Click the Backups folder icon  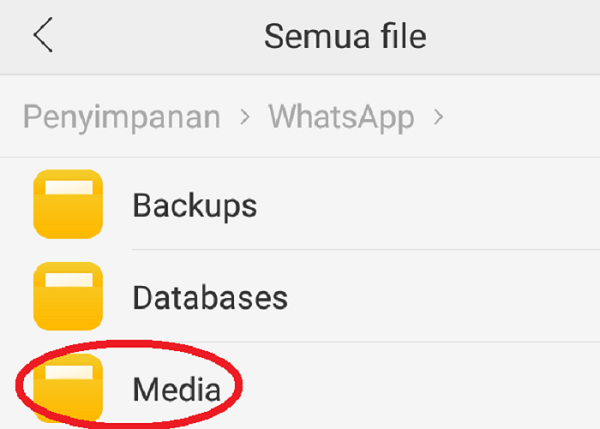pyautogui.click(x=68, y=204)
